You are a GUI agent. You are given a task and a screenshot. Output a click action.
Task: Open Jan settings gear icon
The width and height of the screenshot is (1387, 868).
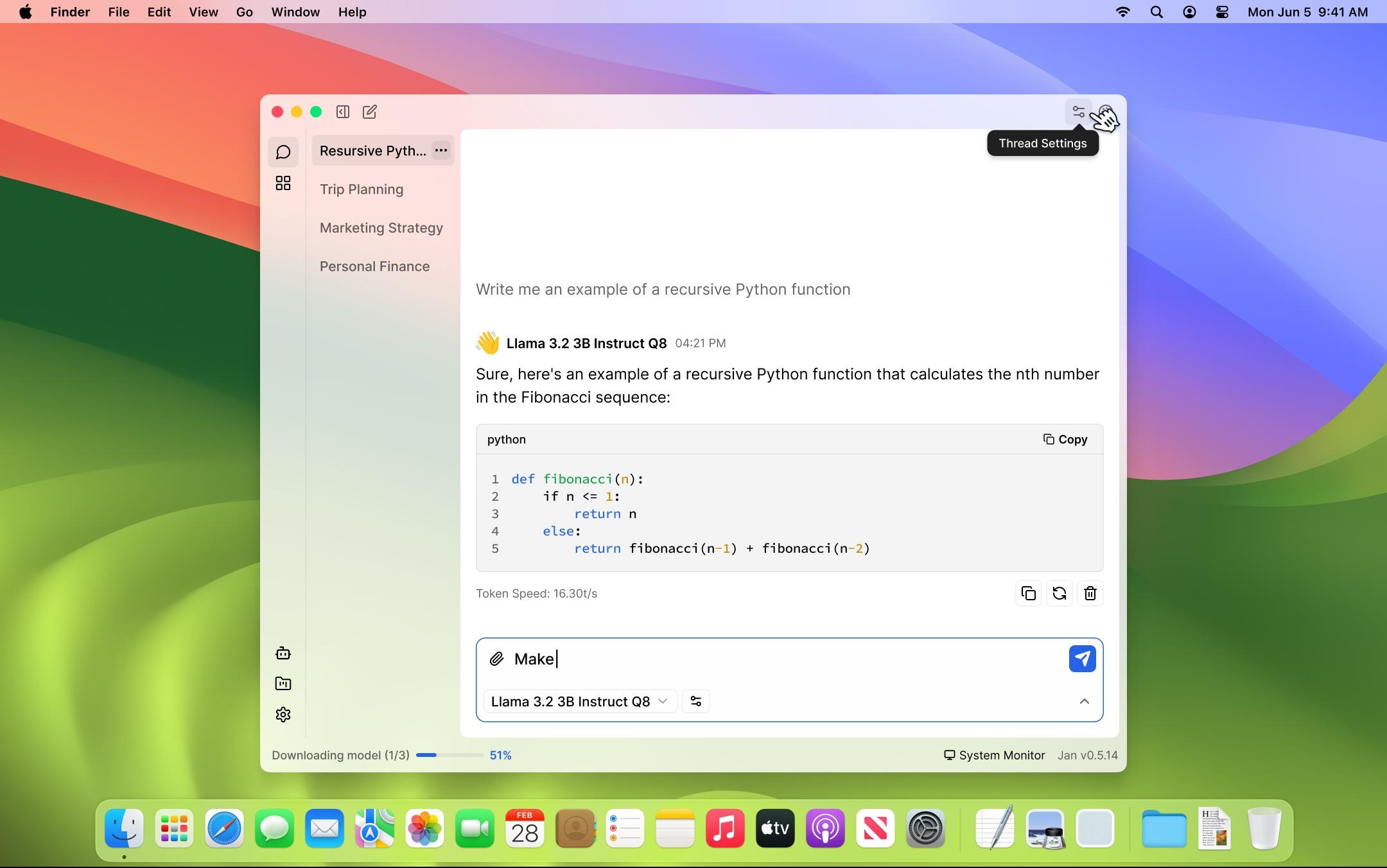point(283,715)
